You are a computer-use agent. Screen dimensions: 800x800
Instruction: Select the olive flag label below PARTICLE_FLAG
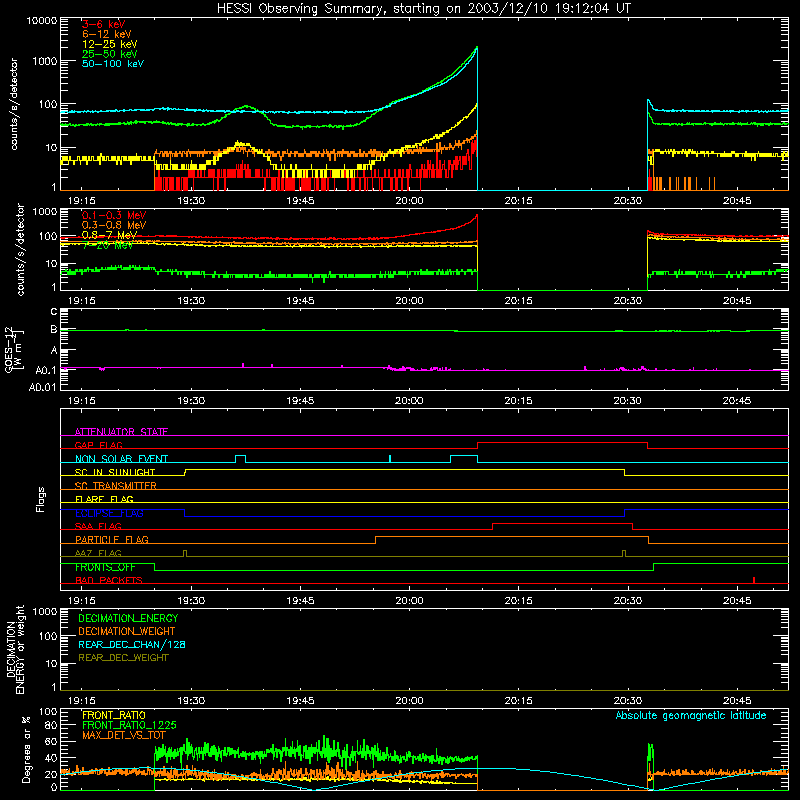click(98, 553)
